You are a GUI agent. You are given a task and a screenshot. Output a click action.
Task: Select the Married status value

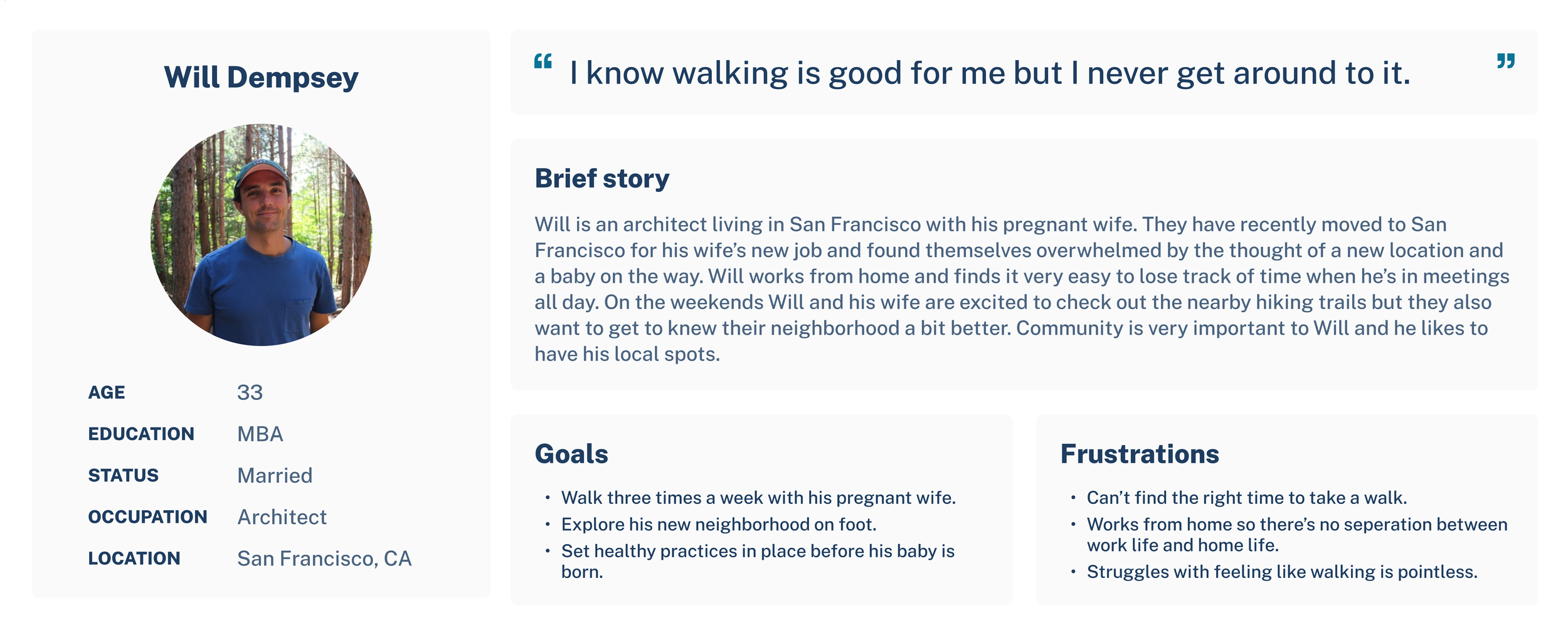(275, 475)
